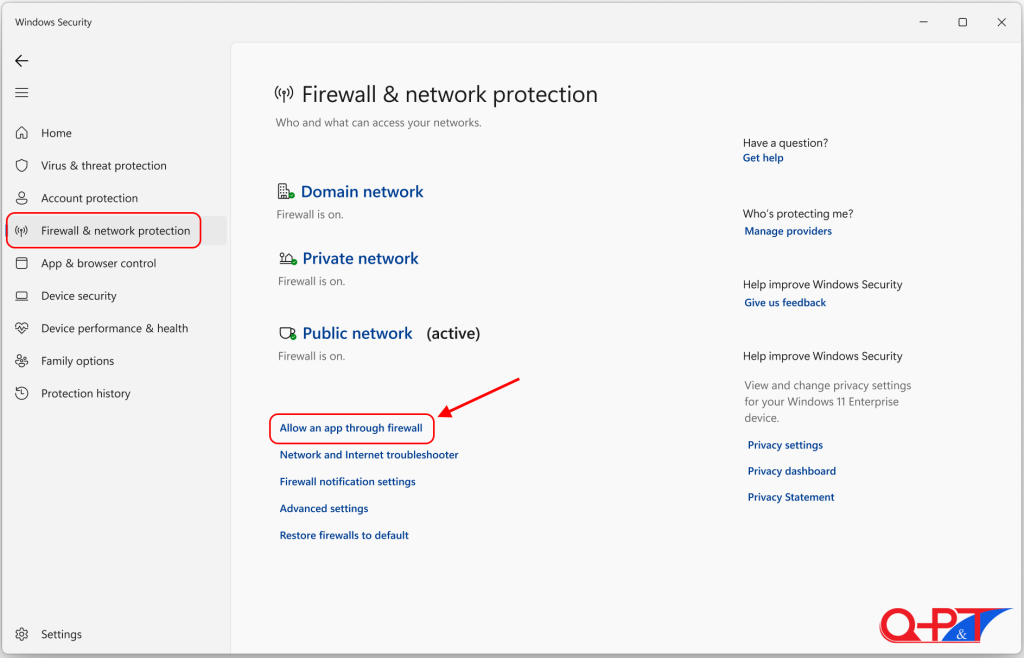The image size is (1024, 658).
Task: Open Protection history in sidebar
Action: (85, 394)
